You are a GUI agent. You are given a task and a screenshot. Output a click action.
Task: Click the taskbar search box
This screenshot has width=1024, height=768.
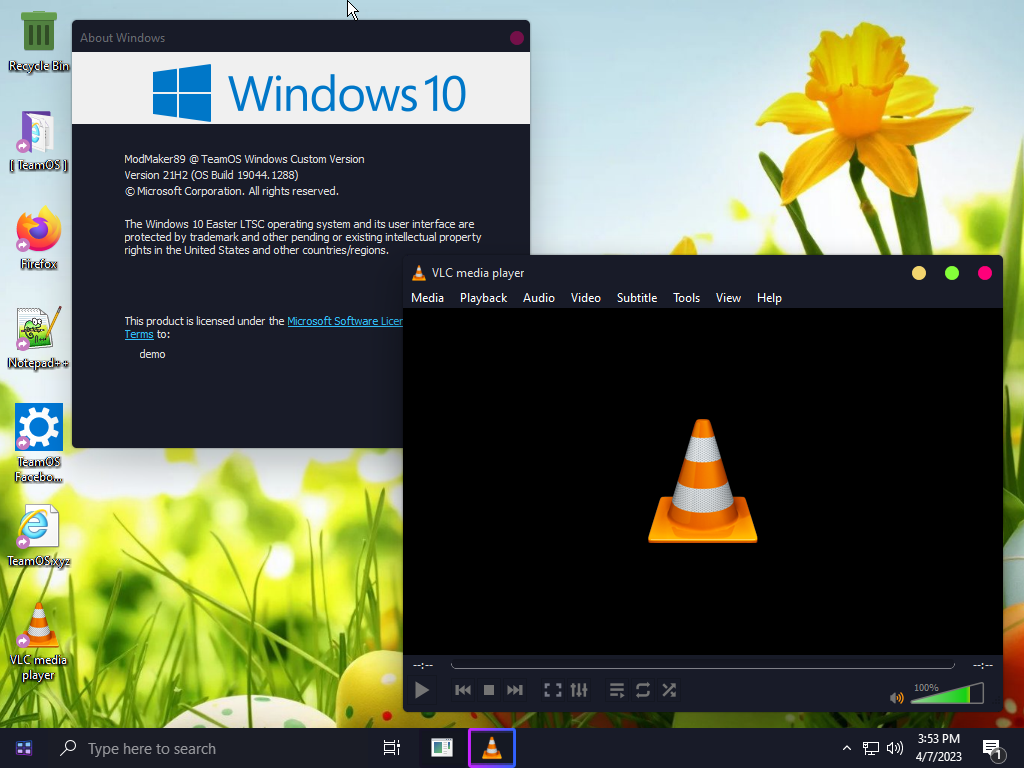pyautogui.click(x=209, y=748)
